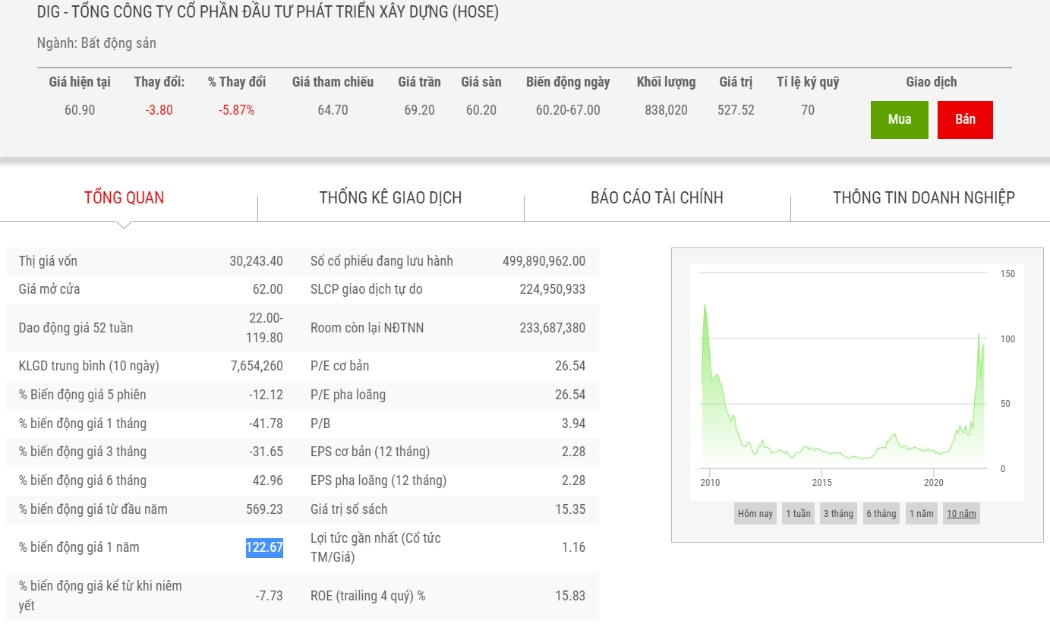Select the Hôm nay chart range
This screenshot has width=1050, height=630.
click(755, 514)
